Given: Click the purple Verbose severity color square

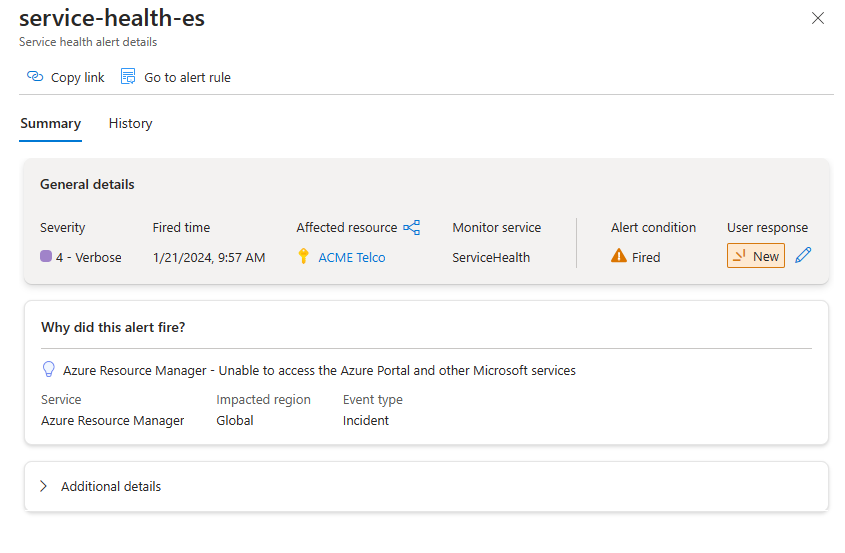Looking at the screenshot, I should coord(46,257).
